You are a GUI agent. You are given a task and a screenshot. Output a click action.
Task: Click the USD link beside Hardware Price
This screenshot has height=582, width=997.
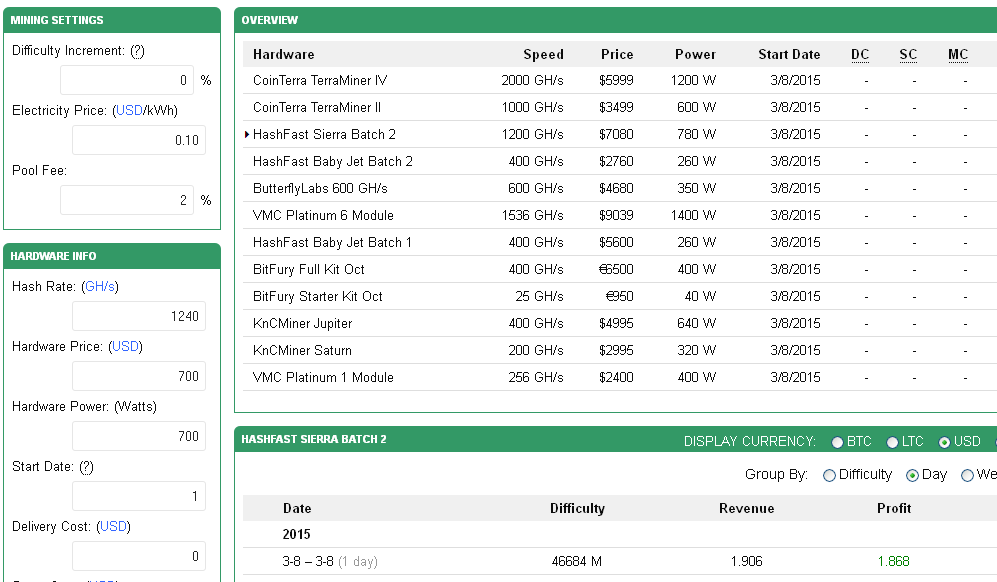pos(125,347)
